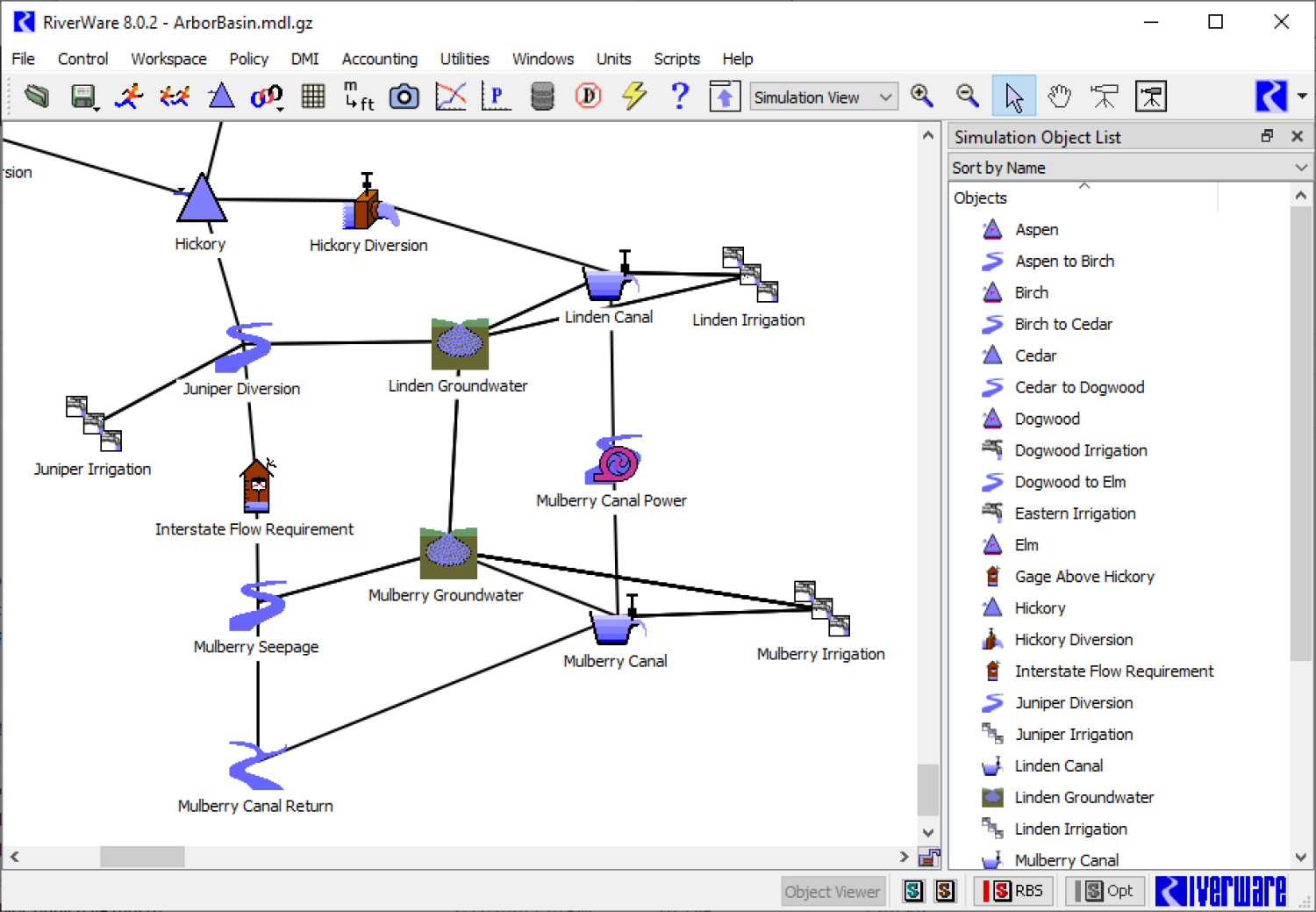Screen dimensions: 1316x912
Task: Open the Utilities menu
Action: pyautogui.click(x=464, y=59)
